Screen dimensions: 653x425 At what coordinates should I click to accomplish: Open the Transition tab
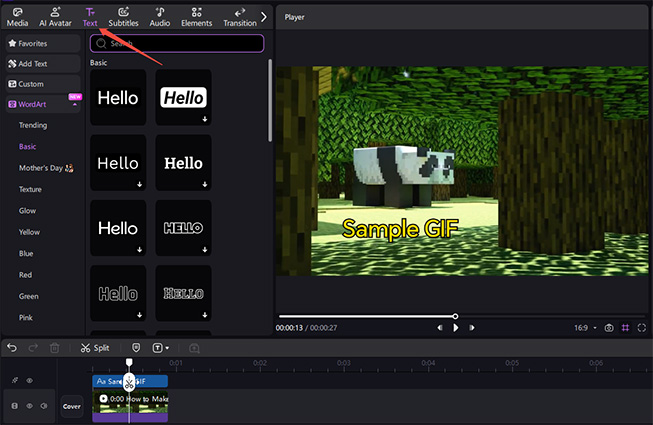tap(240, 17)
